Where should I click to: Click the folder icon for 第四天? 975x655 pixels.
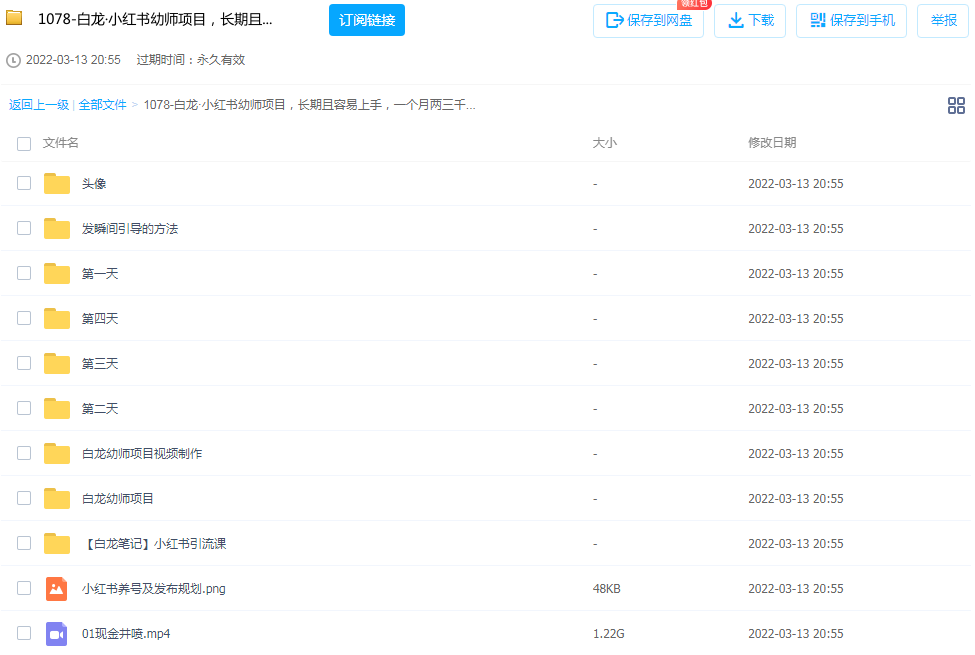(57, 318)
